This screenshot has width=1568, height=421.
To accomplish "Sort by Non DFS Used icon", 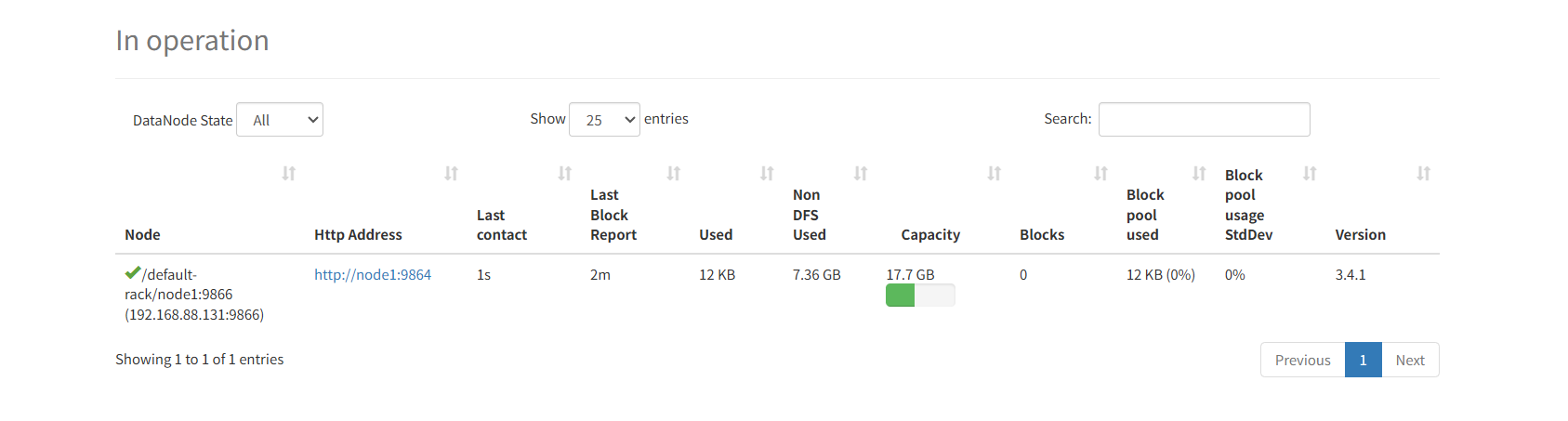I will [x=861, y=174].
